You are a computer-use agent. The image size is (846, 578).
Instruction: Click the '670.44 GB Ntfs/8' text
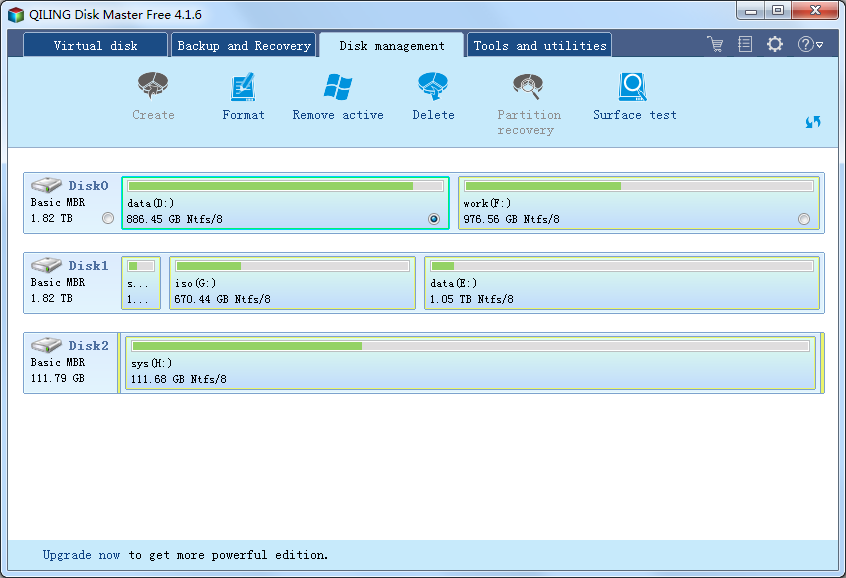222,298
